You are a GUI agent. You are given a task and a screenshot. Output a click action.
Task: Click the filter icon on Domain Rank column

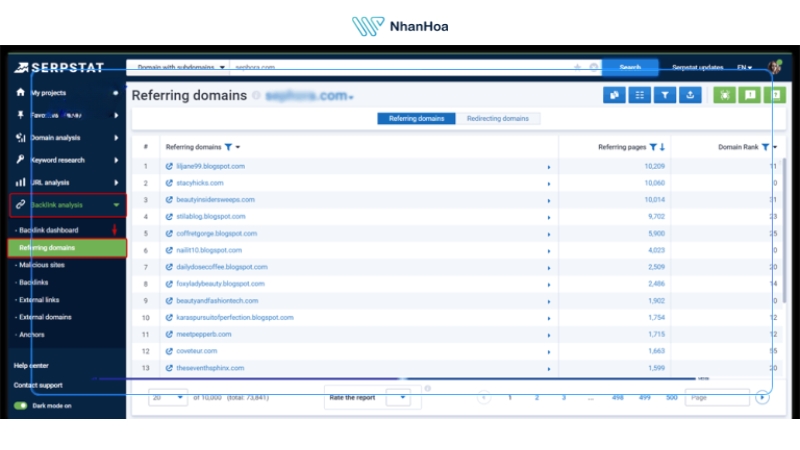pyautogui.click(x=765, y=147)
